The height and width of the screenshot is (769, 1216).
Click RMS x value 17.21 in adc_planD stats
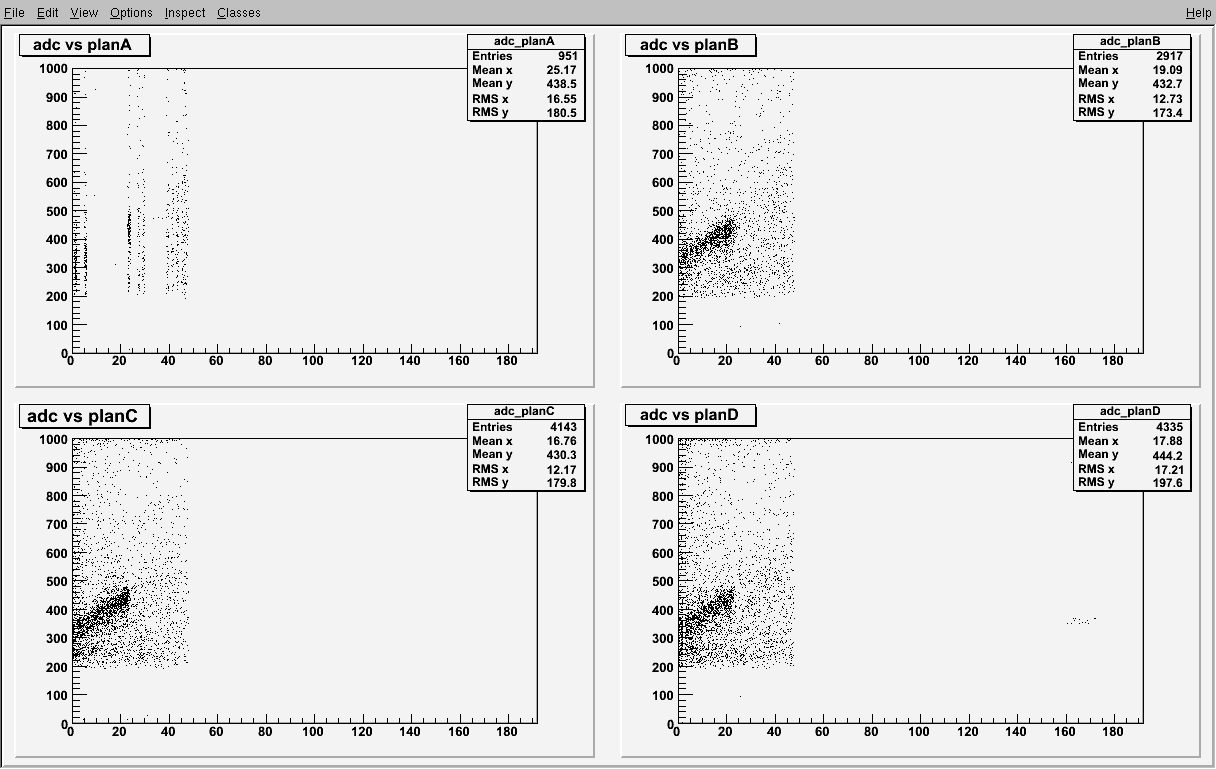(1169, 469)
